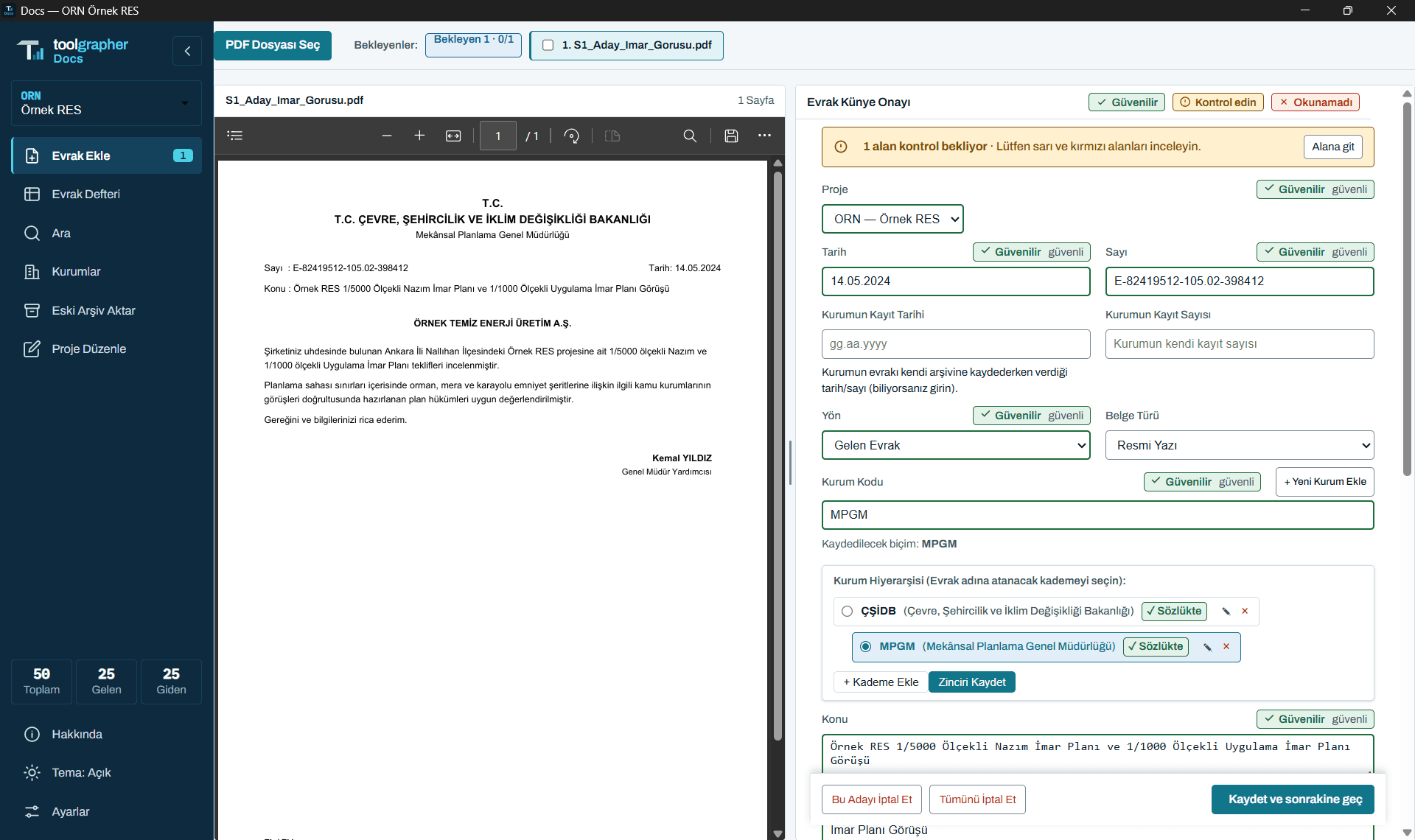Go to Kurumlar in the sidebar
Screen dimensions: 1415x840
pos(106,271)
